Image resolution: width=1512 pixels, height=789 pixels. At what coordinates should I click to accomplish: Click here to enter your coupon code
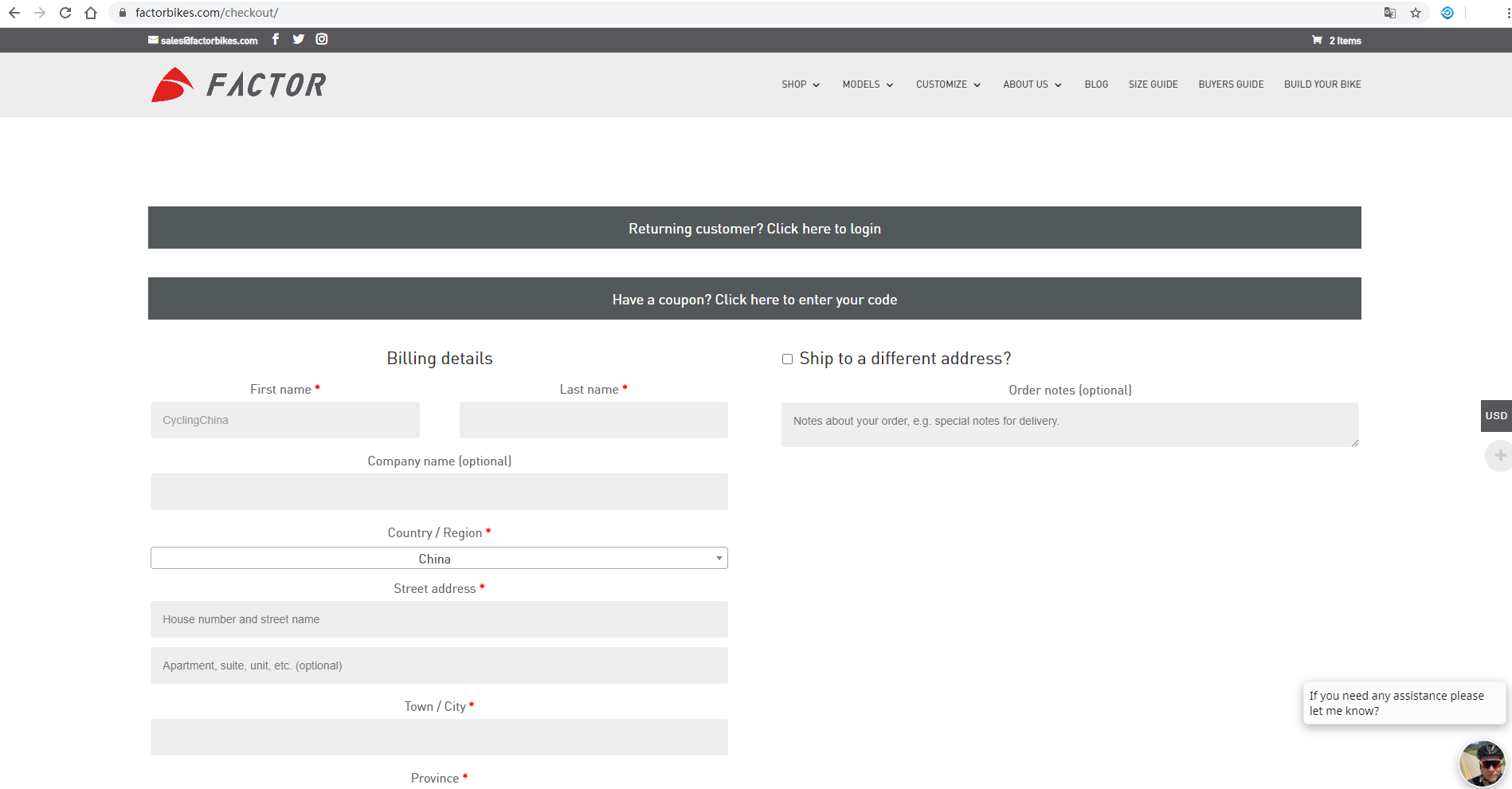tap(806, 300)
